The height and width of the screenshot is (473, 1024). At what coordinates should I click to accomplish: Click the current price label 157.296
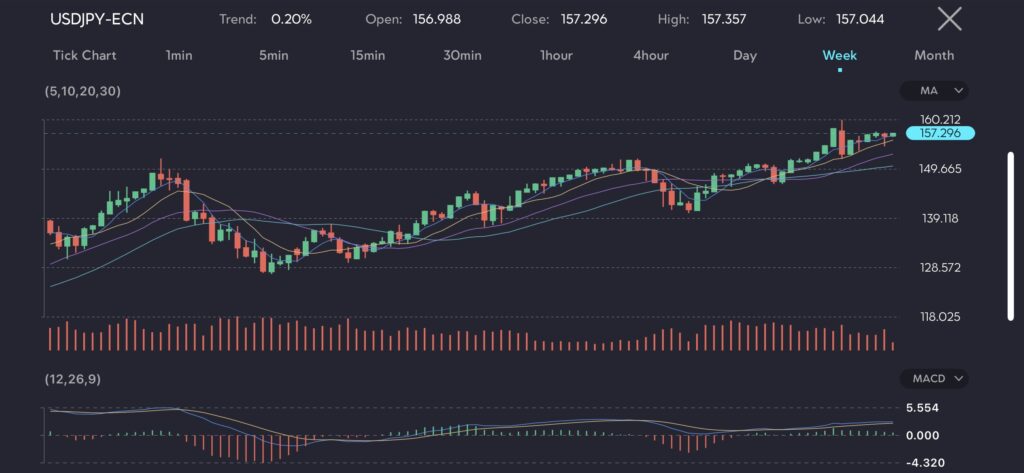(x=939, y=133)
